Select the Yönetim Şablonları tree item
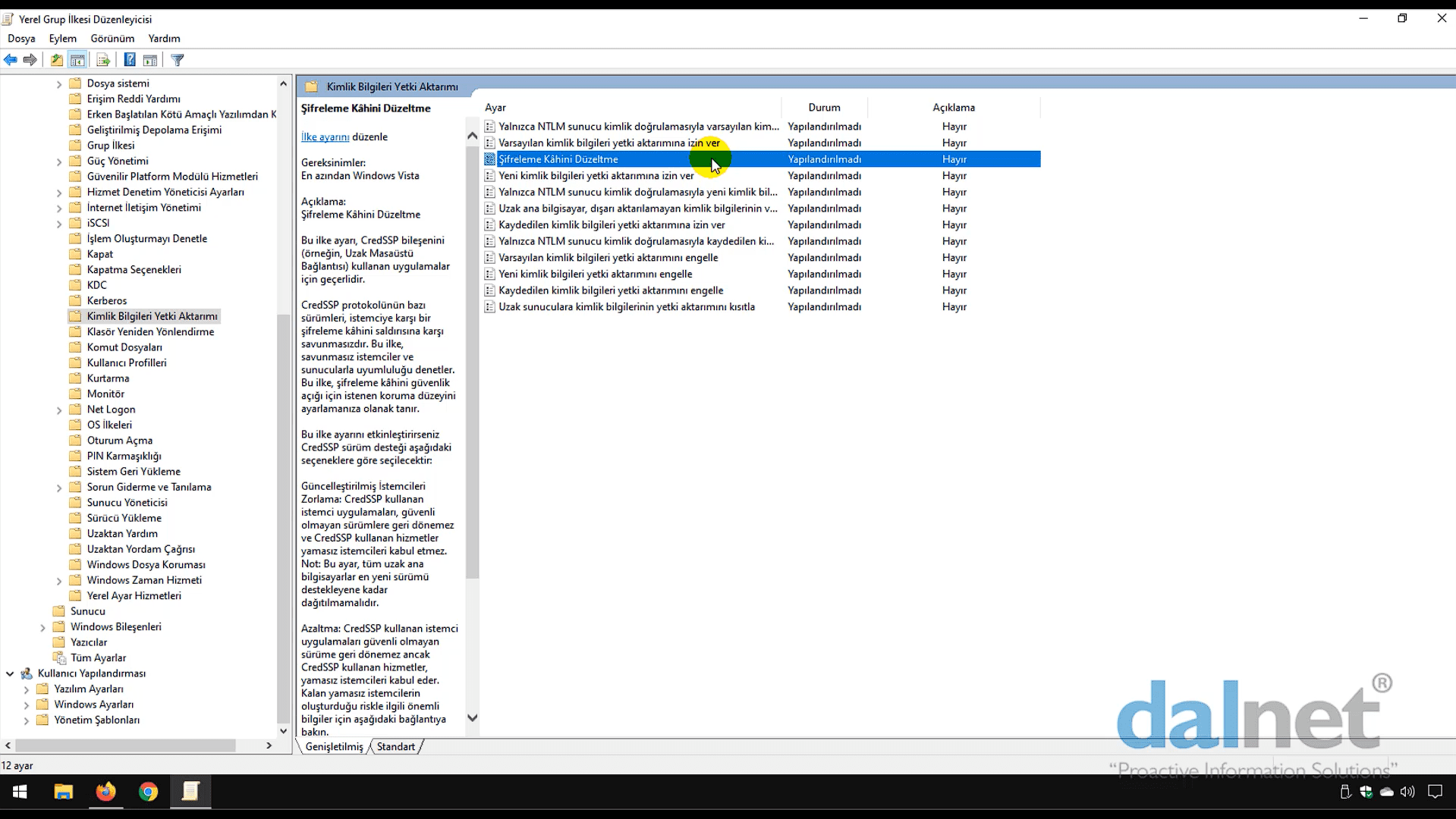This screenshot has width=1456, height=819. coord(96,720)
